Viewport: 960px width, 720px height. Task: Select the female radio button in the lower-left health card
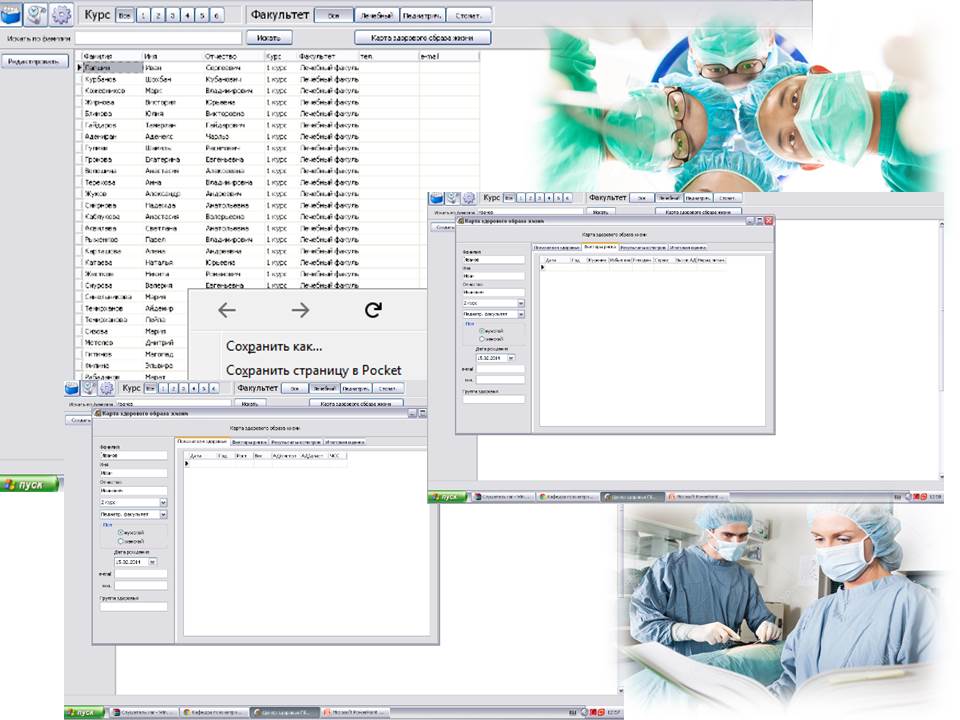coord(121,541)
